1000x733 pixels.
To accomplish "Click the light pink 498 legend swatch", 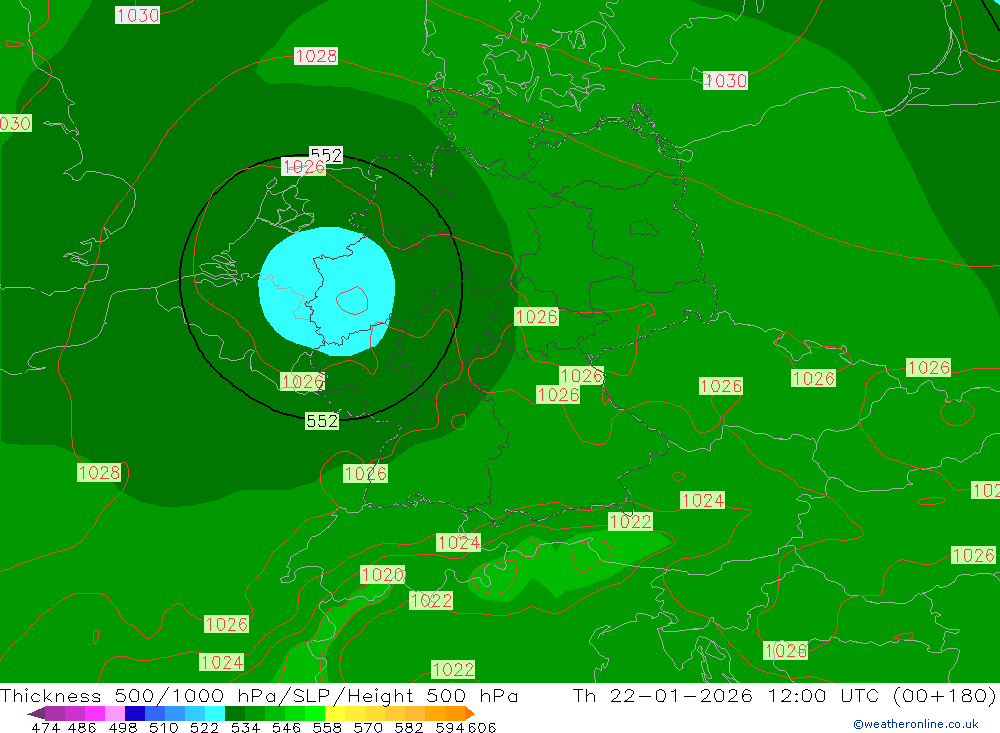I will coord(115,713).
